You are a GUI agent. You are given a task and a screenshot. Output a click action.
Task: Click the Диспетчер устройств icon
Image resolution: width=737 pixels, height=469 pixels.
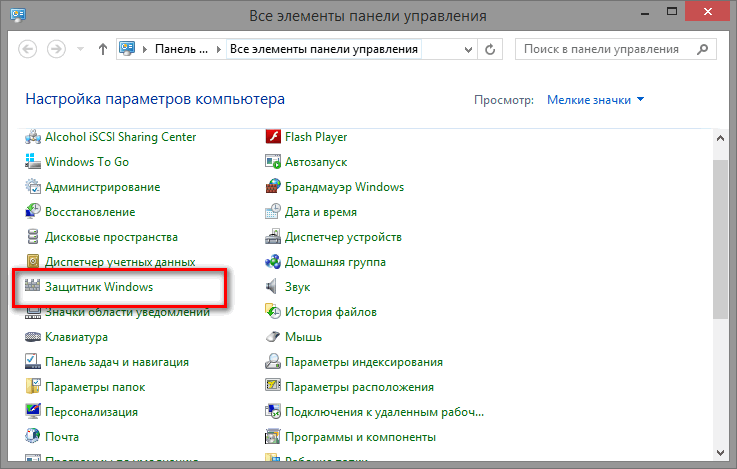273,236
